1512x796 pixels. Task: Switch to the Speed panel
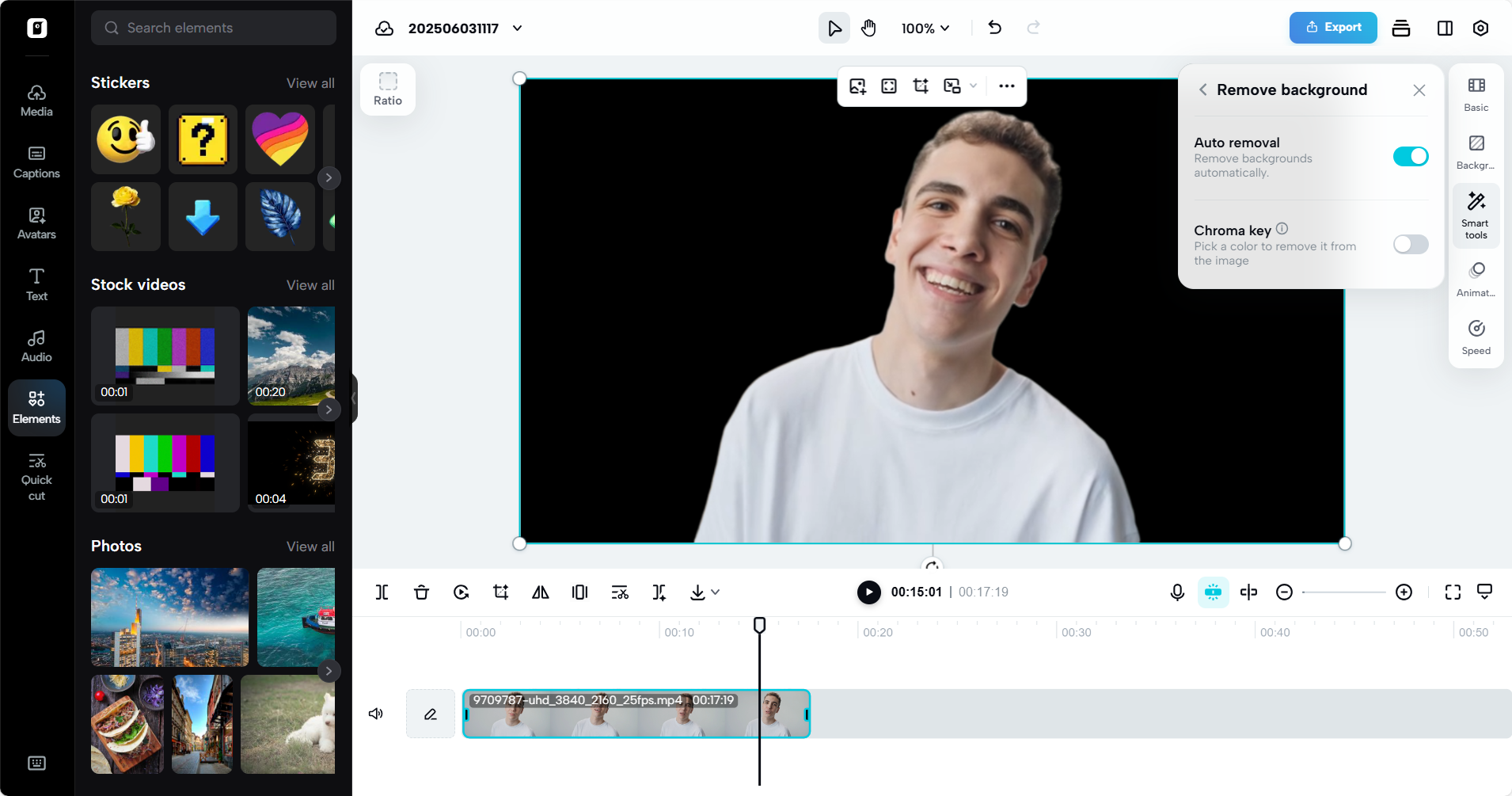click(x=1475, y=337)
